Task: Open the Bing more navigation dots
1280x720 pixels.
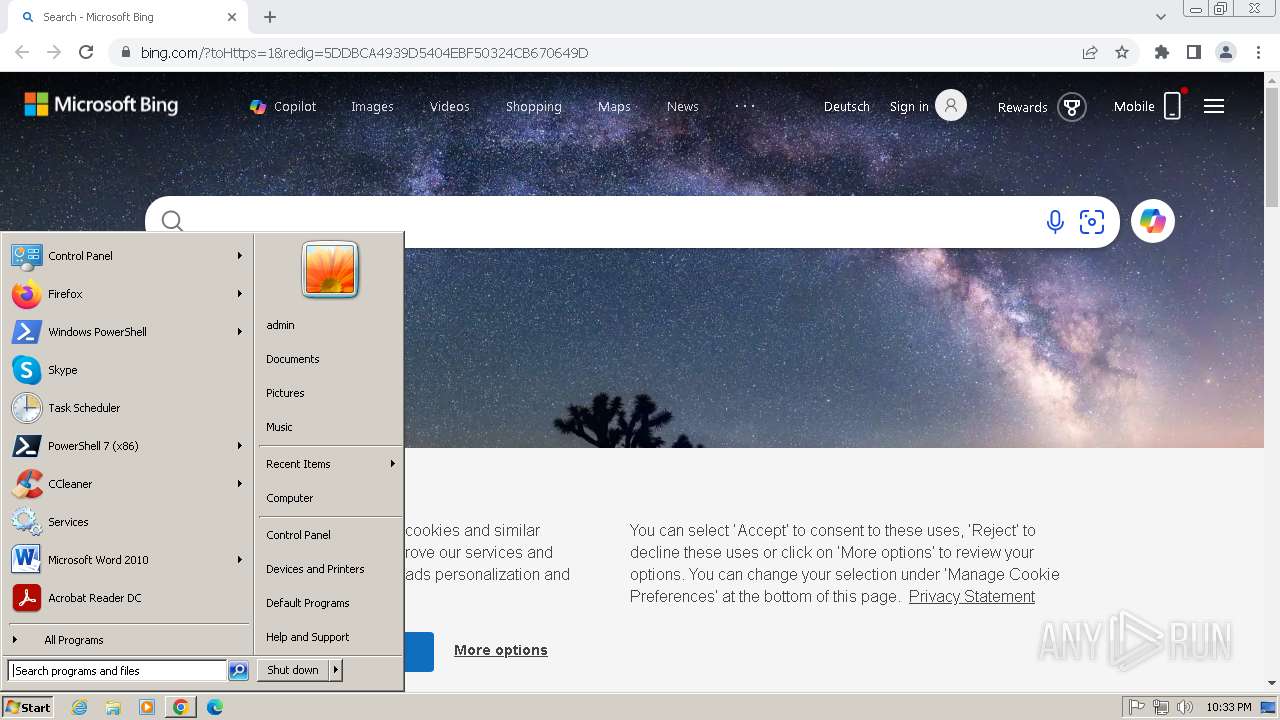Action: click(x=745, y=106)
